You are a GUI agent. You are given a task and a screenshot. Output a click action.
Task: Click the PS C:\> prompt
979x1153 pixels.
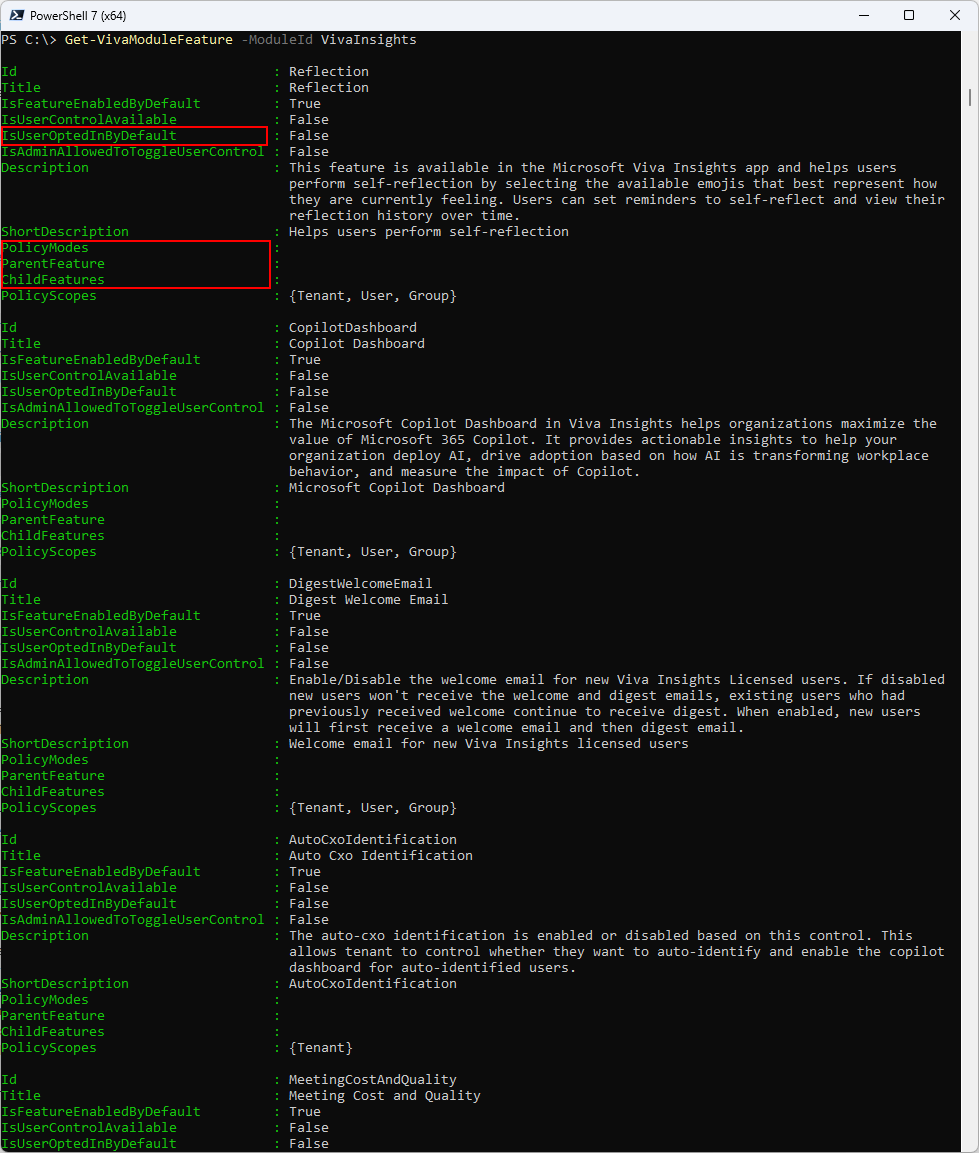click(x=29, y=40)
